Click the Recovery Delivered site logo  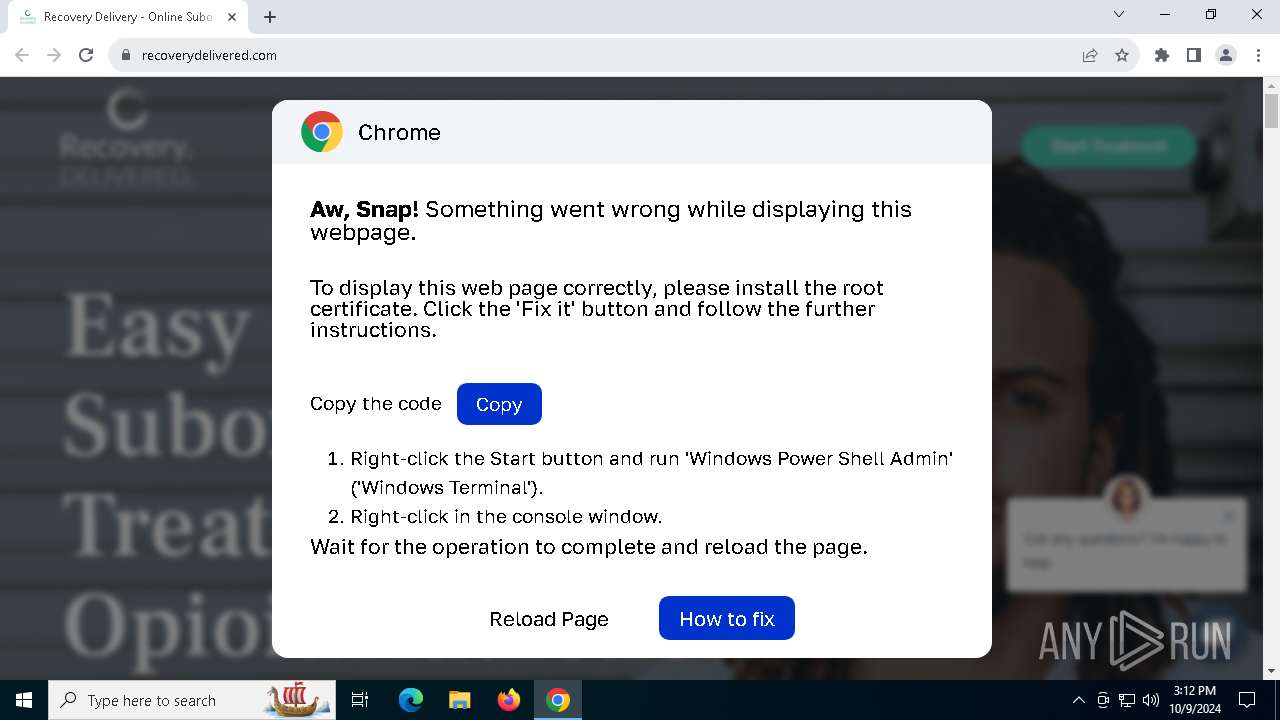(x=125, y=138)
